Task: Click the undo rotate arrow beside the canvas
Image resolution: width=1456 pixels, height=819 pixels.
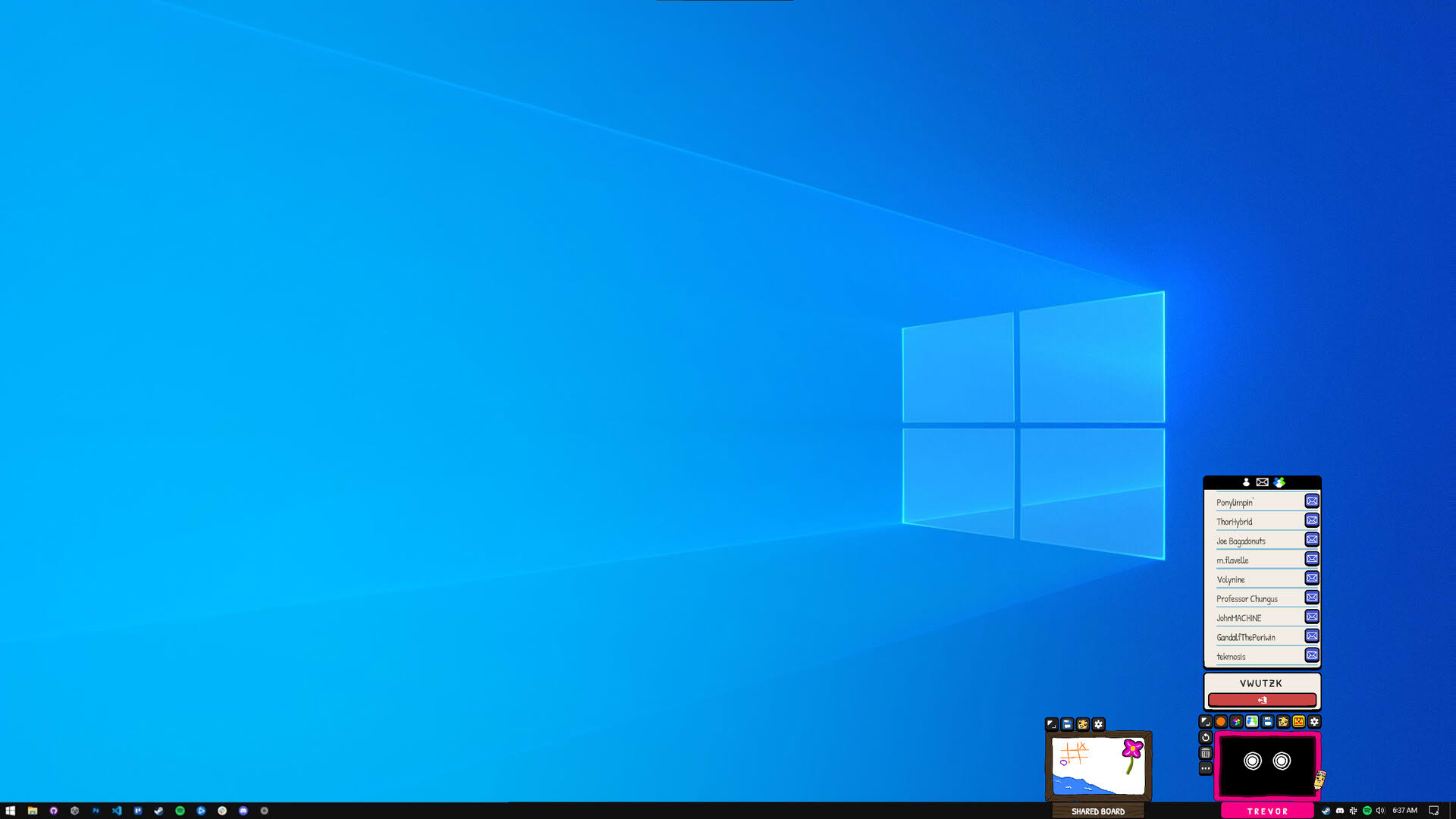Action: pyautogui.click(x=1206, y=737)
